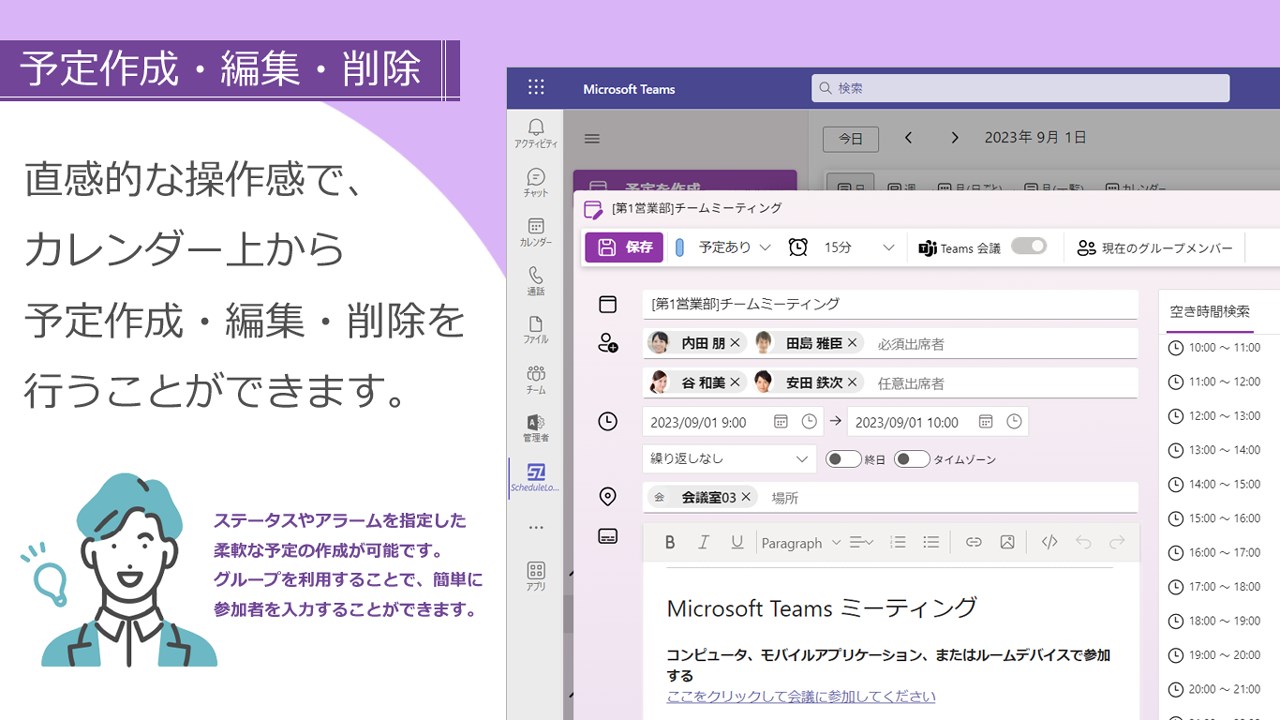Edit the [第1営業部]チームミーティング title field
This screenshot has width=1280, height=720.
tap(890, 304)
